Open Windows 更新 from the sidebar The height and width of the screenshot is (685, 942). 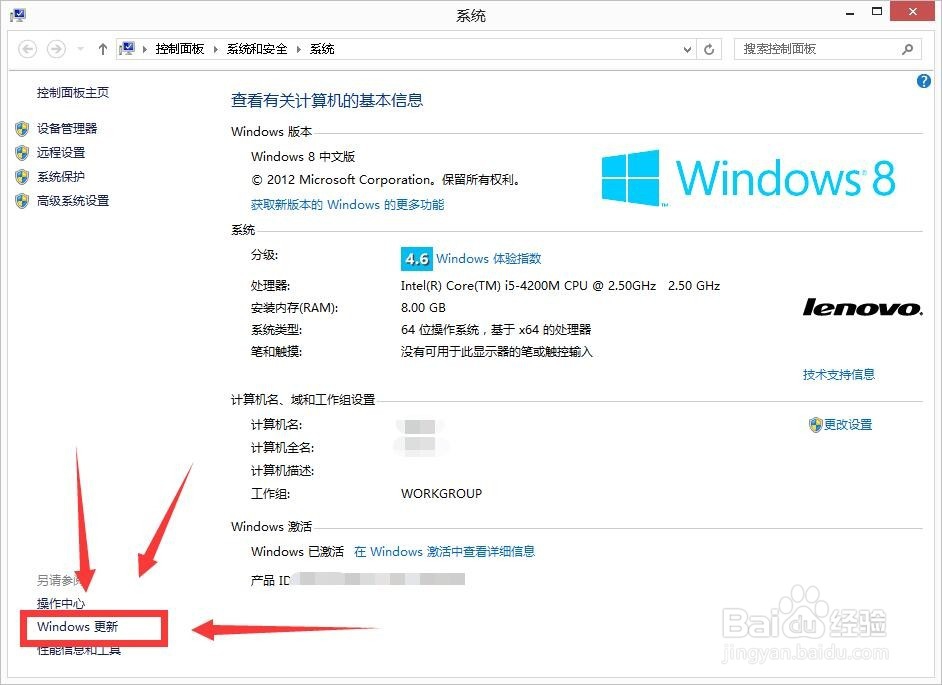77,629
